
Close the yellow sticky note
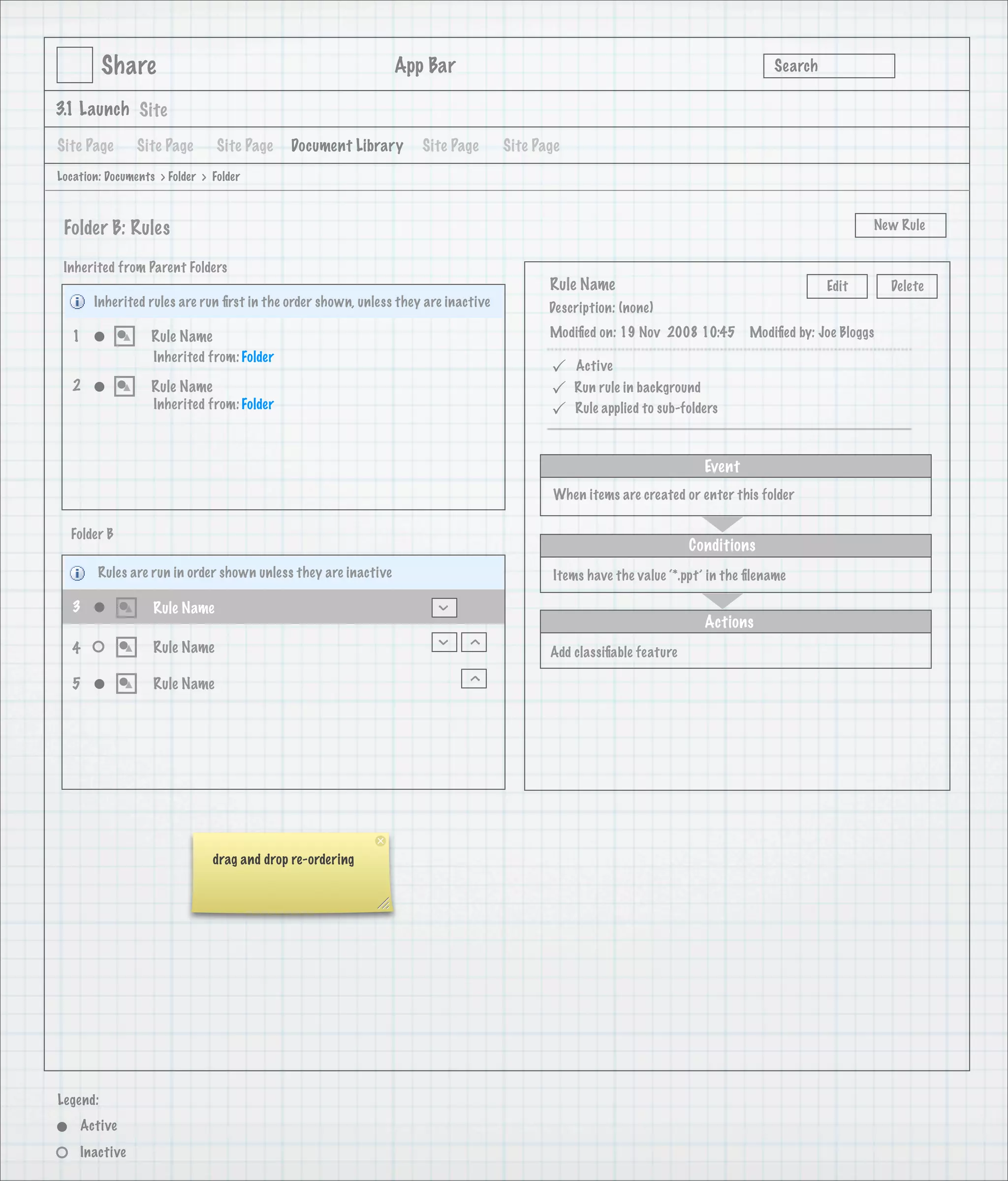[380, 840]
